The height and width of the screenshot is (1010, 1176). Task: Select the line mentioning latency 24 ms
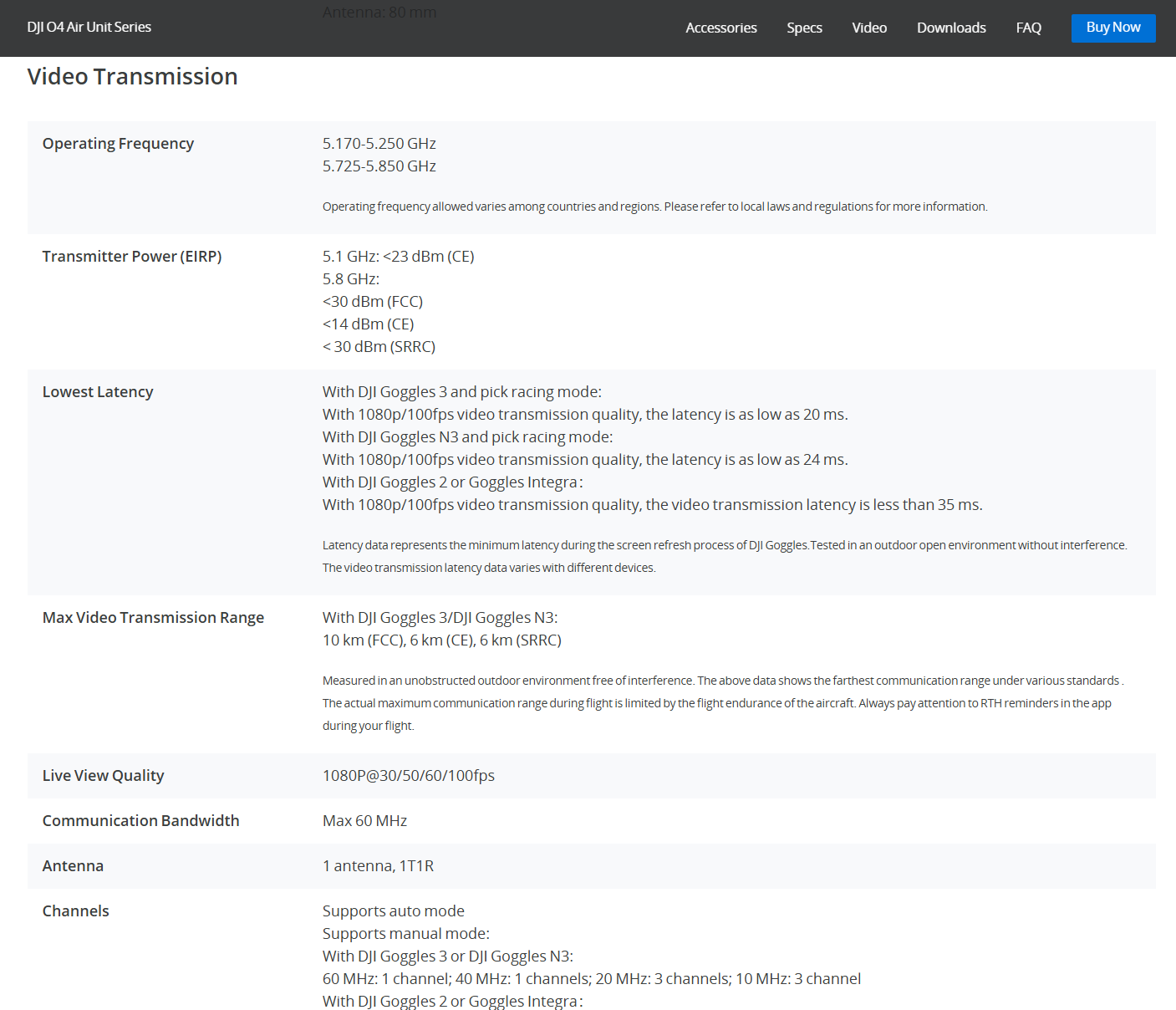pyautogui.click(x=585, y=460)
